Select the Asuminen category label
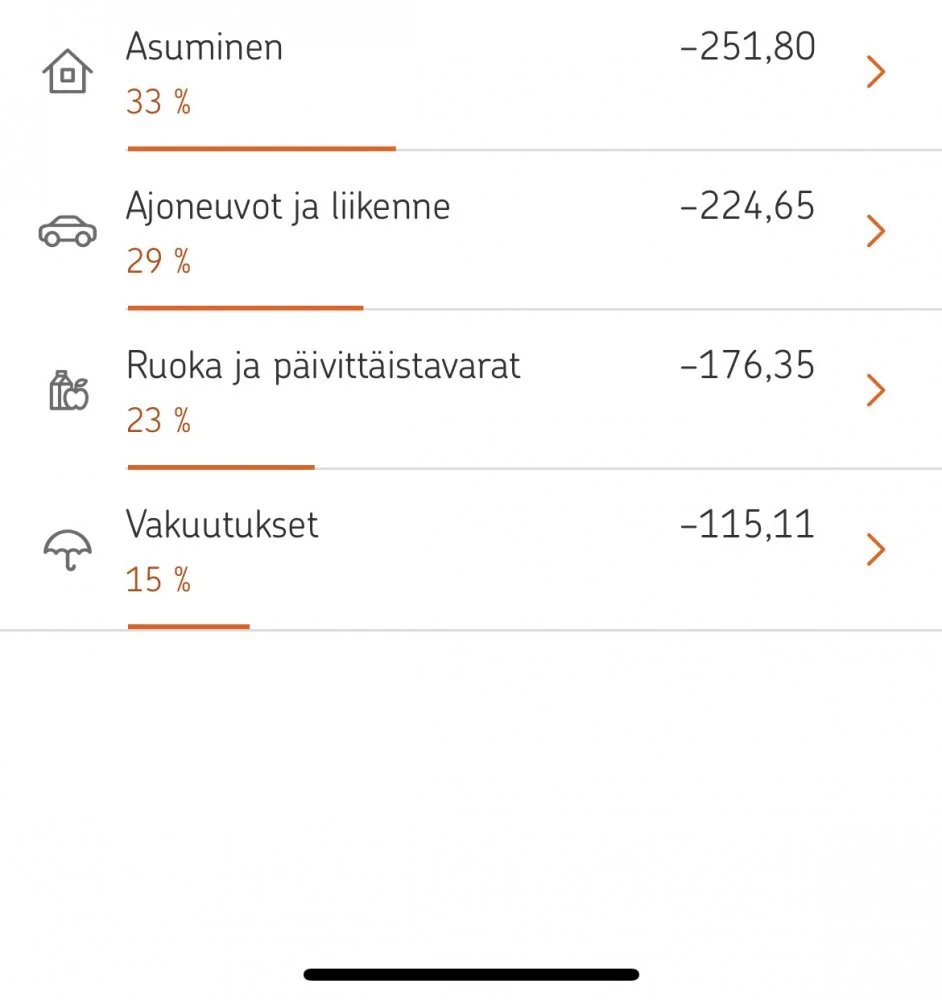Viewport: 942px width, 1000px height. 204,47
